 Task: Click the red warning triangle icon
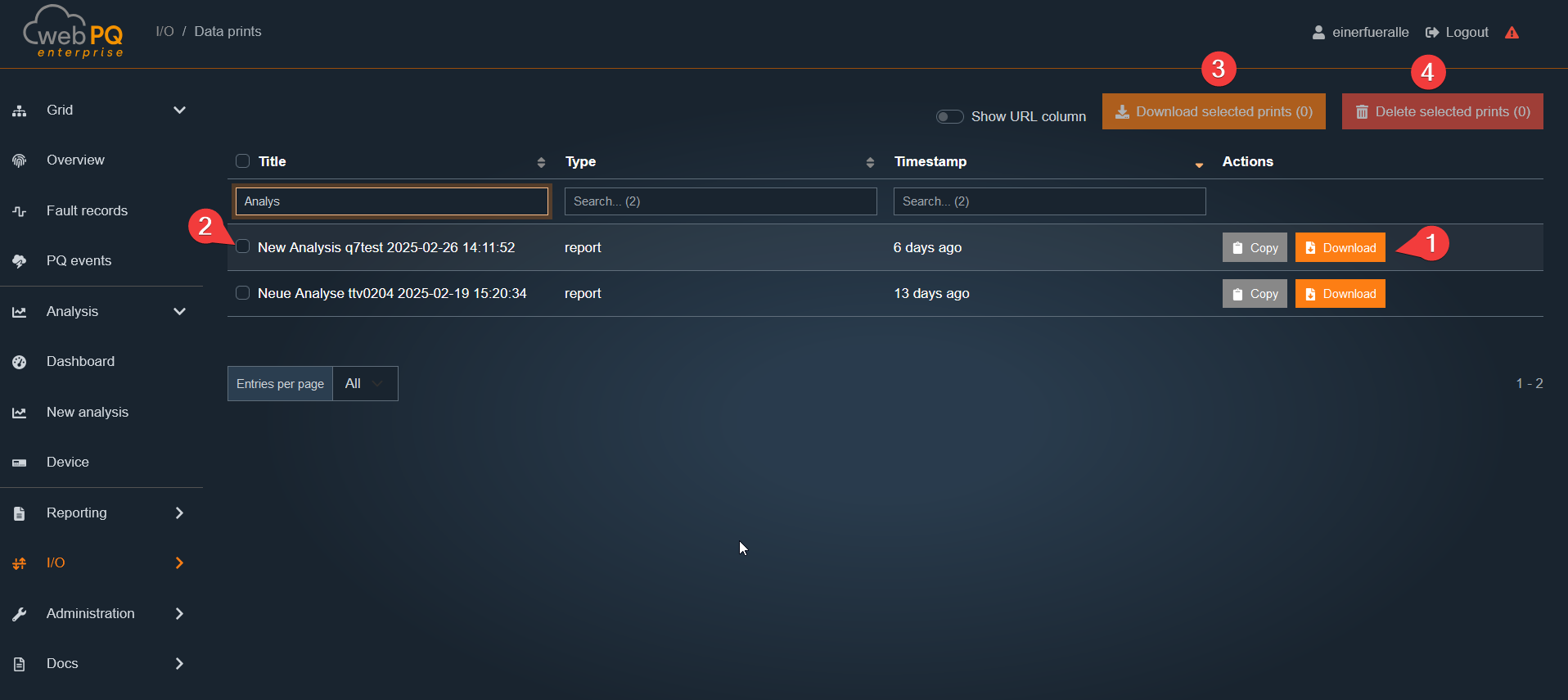(1512, 33)
